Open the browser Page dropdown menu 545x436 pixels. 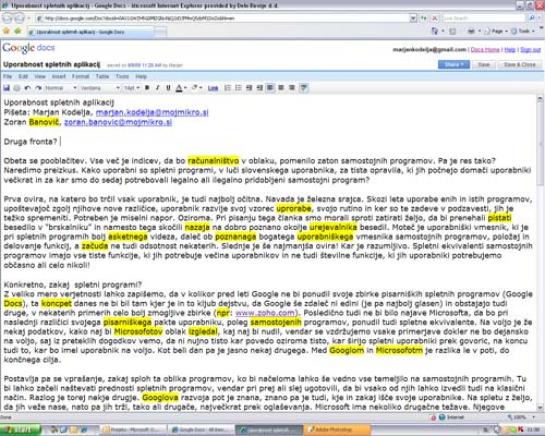[x=495, y=31]
